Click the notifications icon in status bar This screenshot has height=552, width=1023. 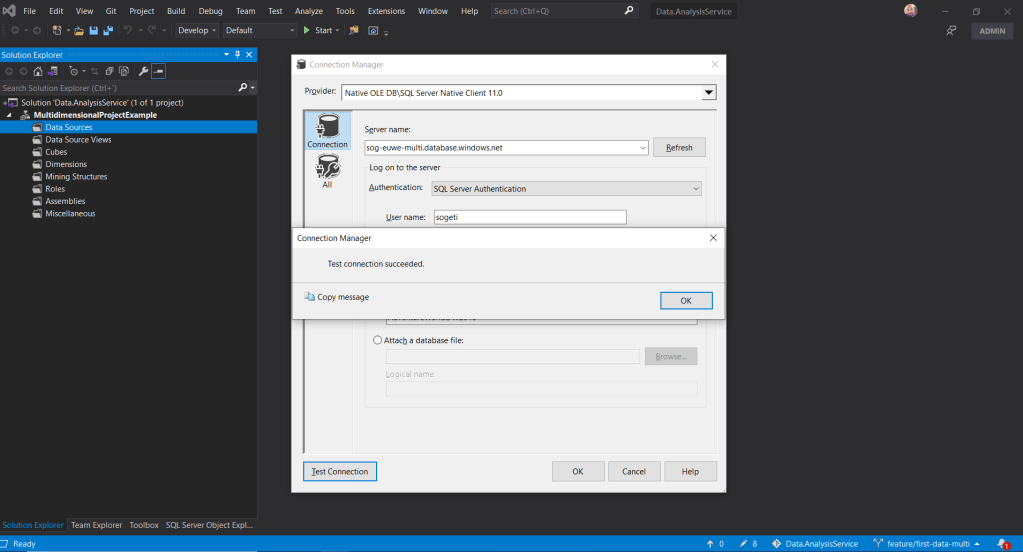tap(1003, 544)
